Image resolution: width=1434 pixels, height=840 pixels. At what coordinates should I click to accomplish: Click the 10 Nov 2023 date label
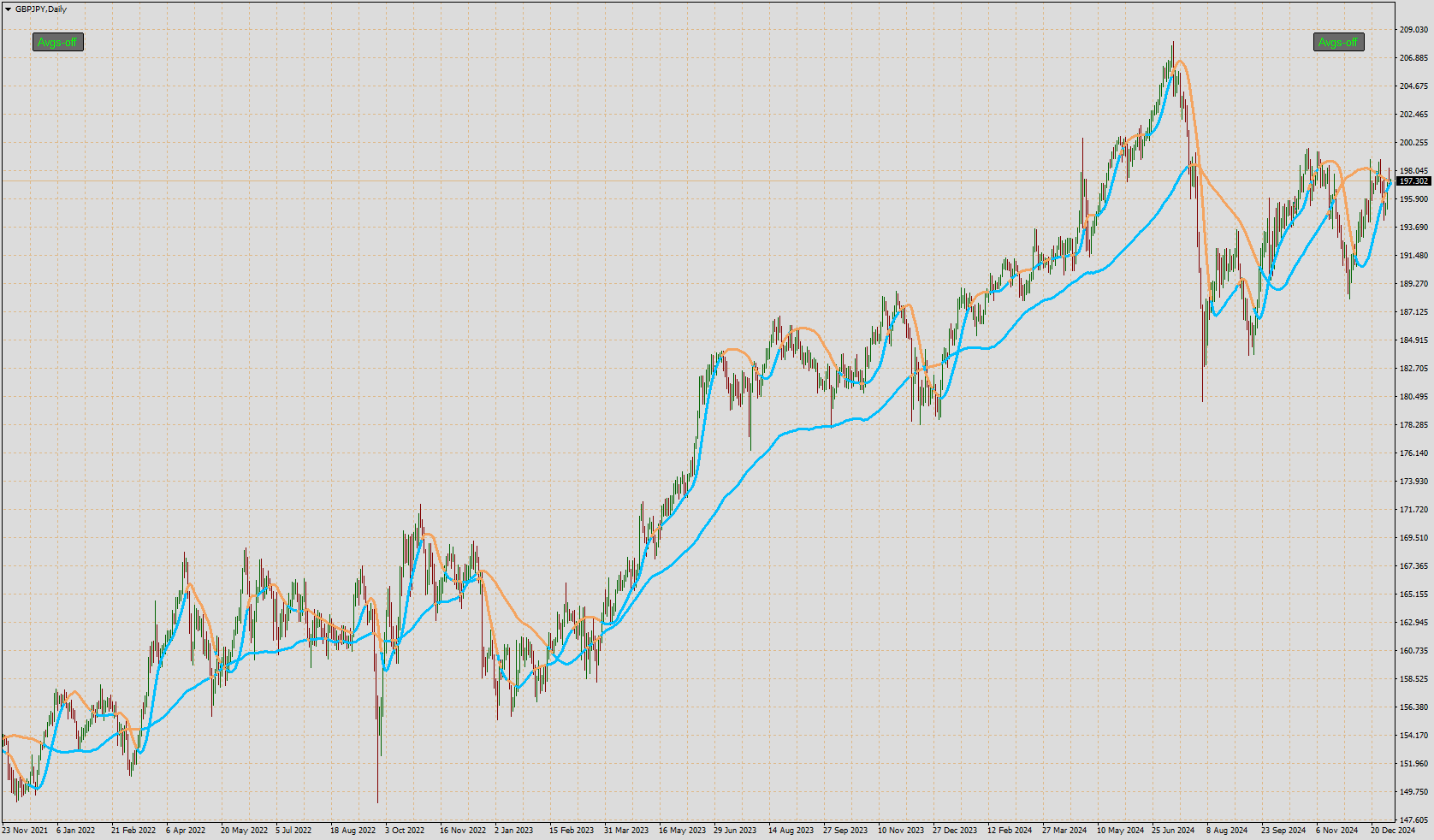click(901, 831)
